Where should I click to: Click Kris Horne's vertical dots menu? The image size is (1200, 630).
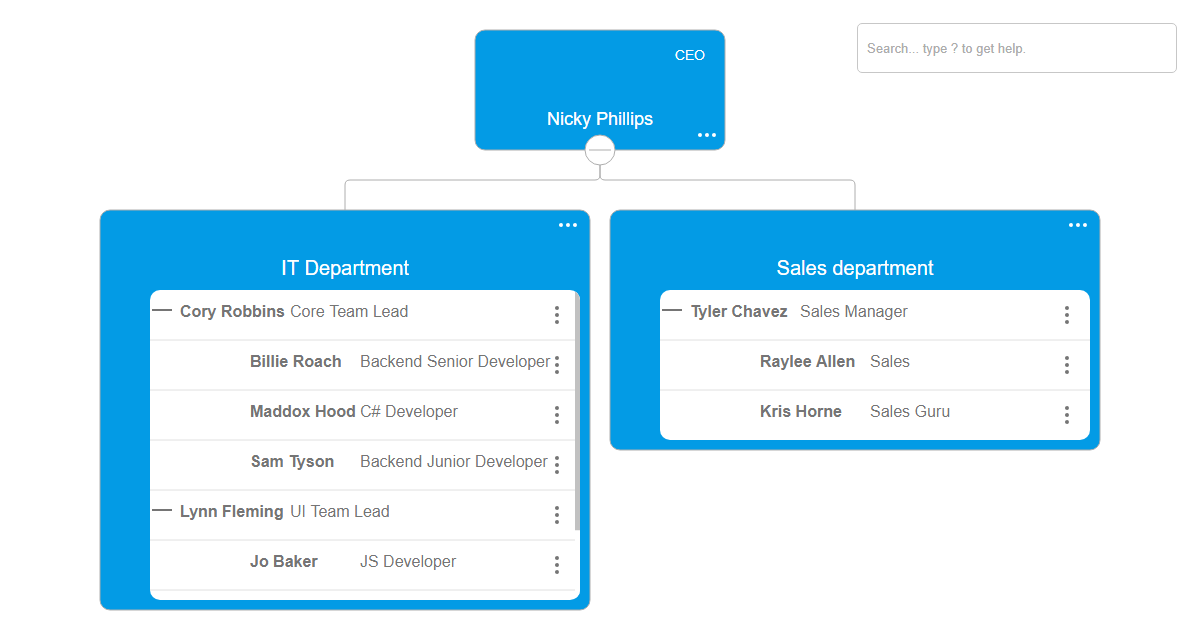[x=1067, y=415]
